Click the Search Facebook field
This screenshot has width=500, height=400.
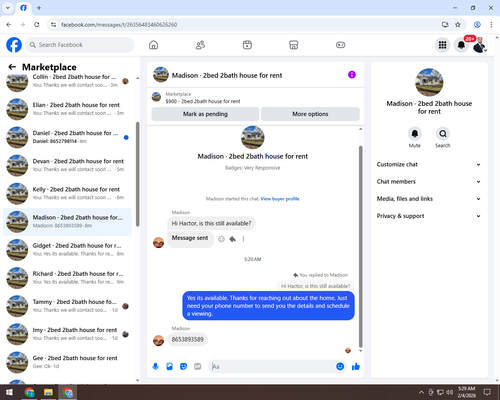click(x=80, y=45)
